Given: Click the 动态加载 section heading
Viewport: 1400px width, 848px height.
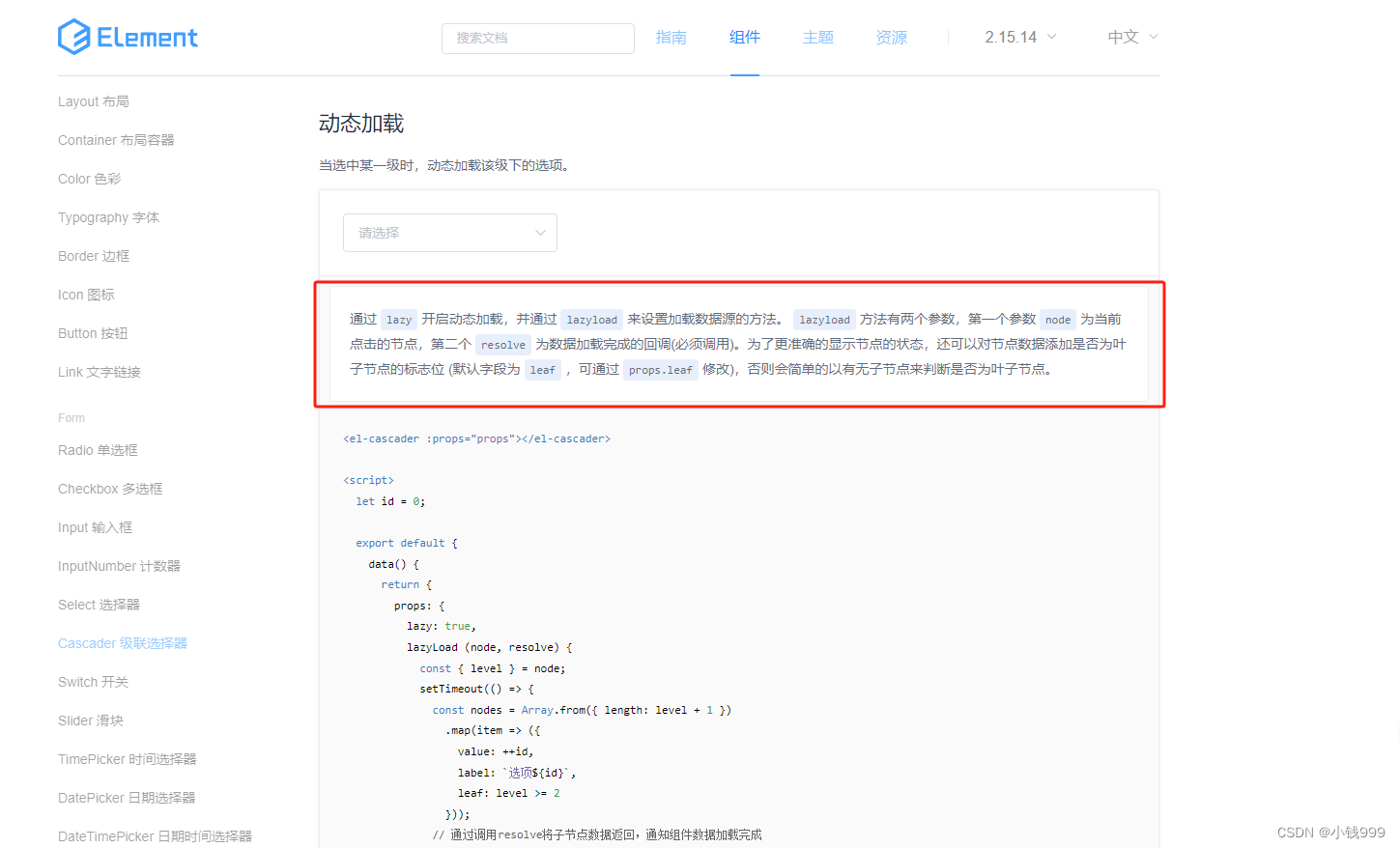Looking at the screenshot, I should (361, 124).
